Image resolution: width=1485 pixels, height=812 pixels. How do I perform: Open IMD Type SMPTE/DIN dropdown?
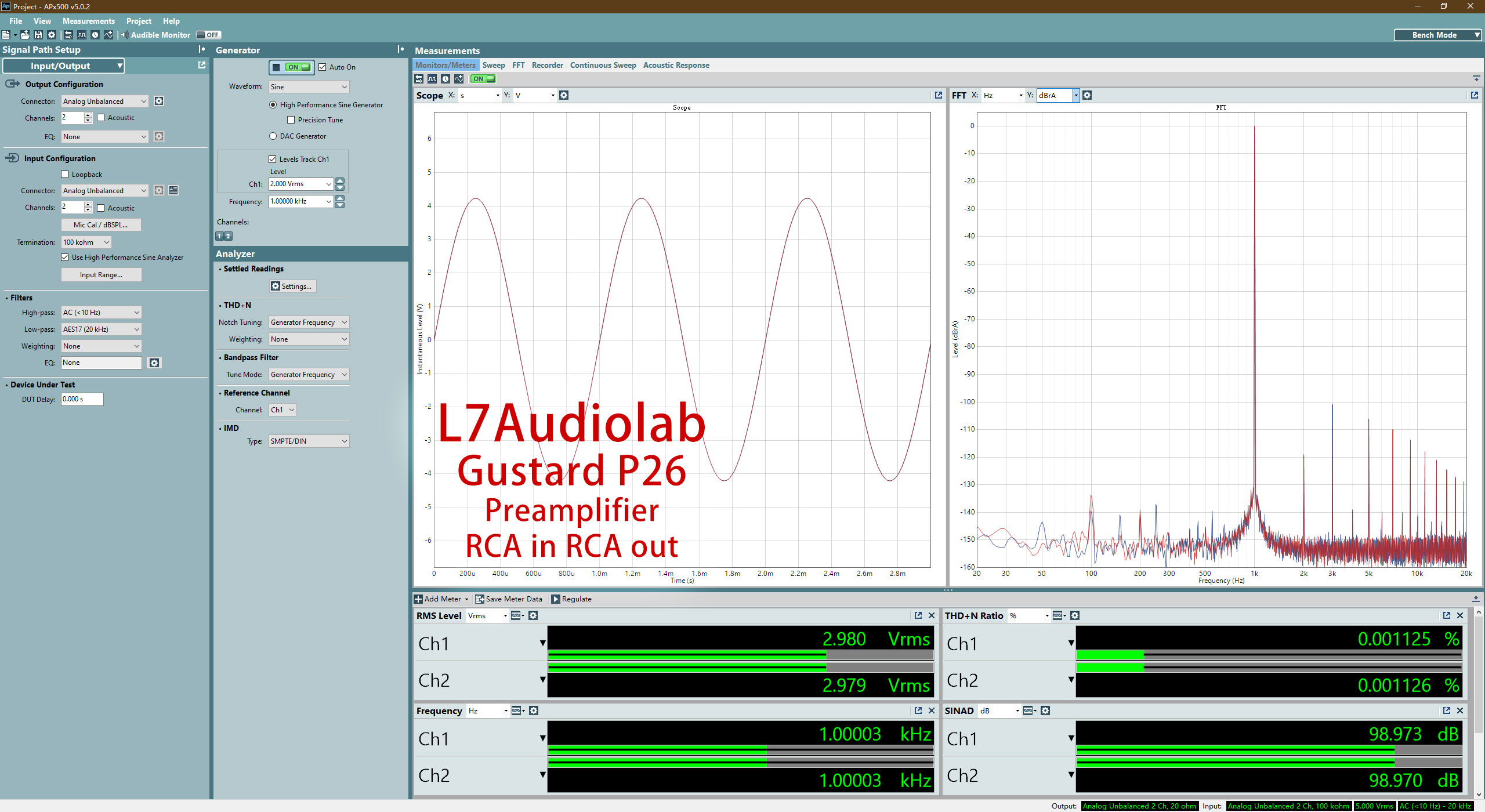(309, 441)
